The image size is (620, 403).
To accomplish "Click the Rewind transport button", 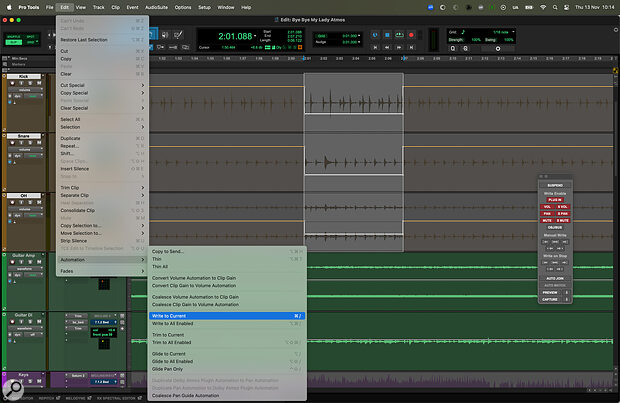I will tap(387, 47).
